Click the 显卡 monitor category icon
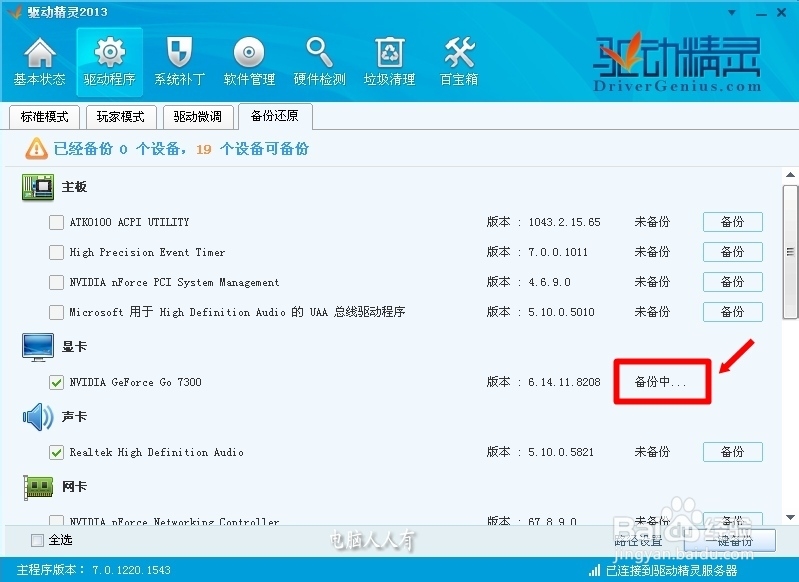 pos(38,348)
